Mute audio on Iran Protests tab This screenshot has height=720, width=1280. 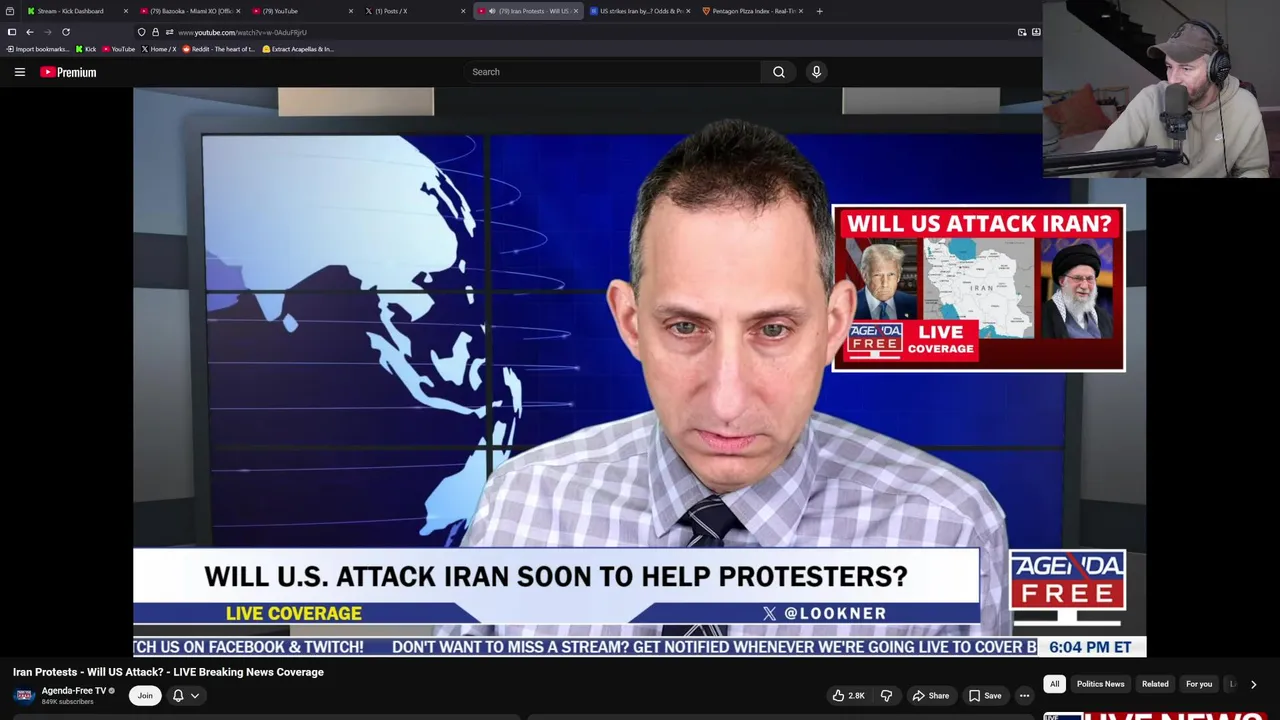tap(492, 11)
